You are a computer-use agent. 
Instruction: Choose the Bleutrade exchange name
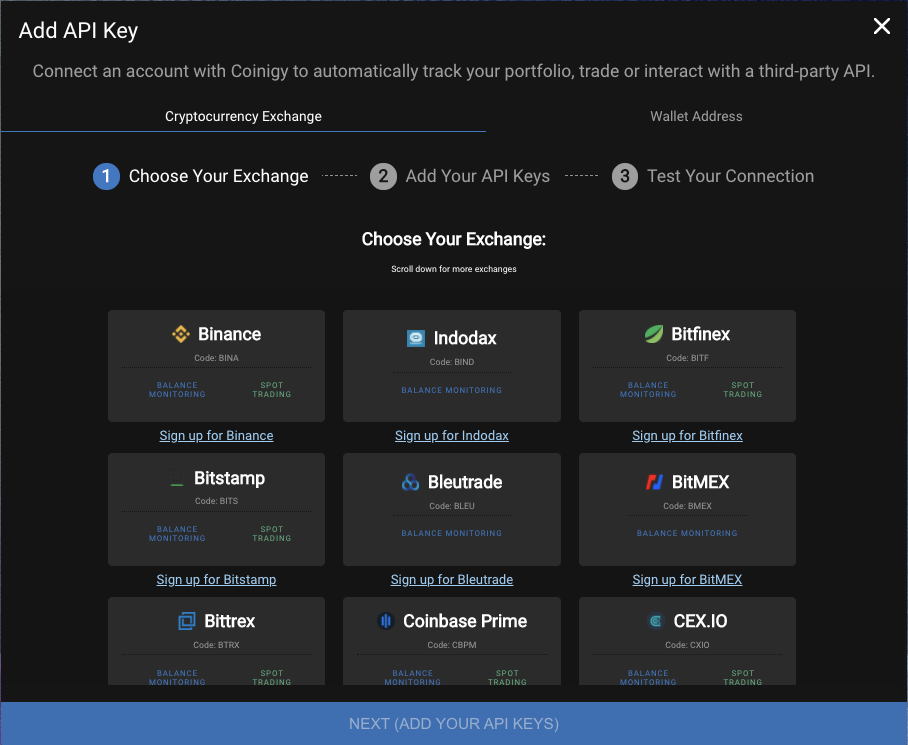coord(465,482)
